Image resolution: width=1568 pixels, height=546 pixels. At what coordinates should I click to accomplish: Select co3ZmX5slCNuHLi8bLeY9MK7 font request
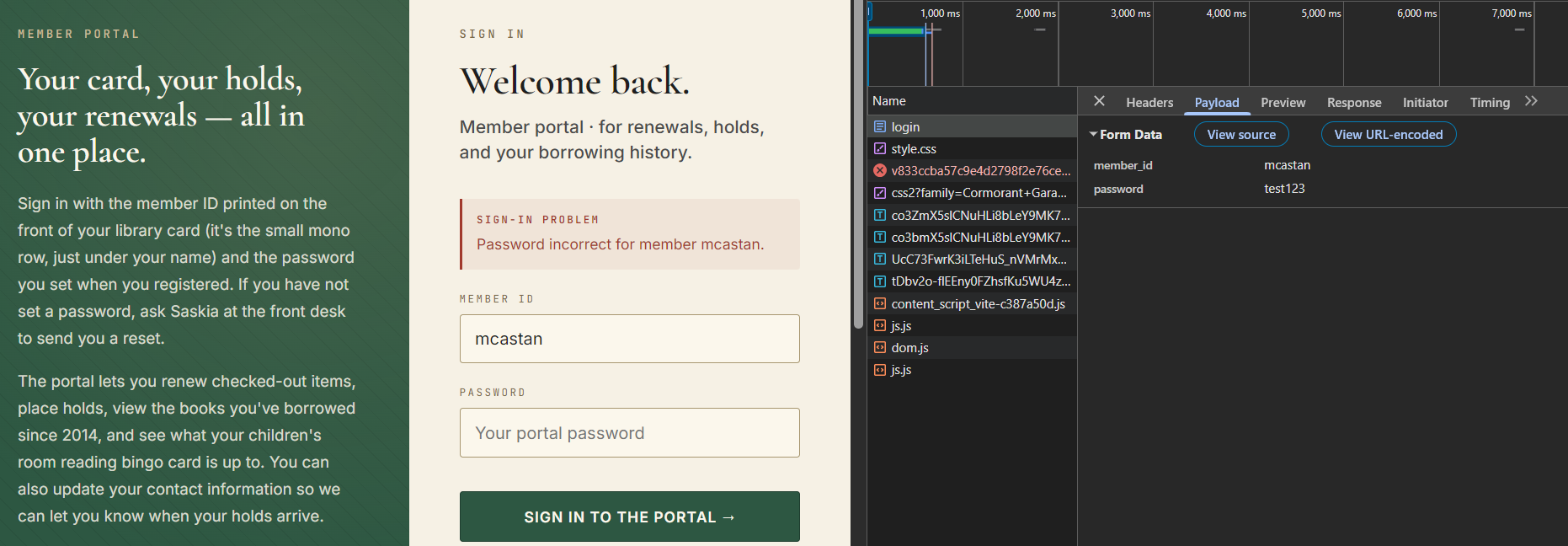[972, 215]
